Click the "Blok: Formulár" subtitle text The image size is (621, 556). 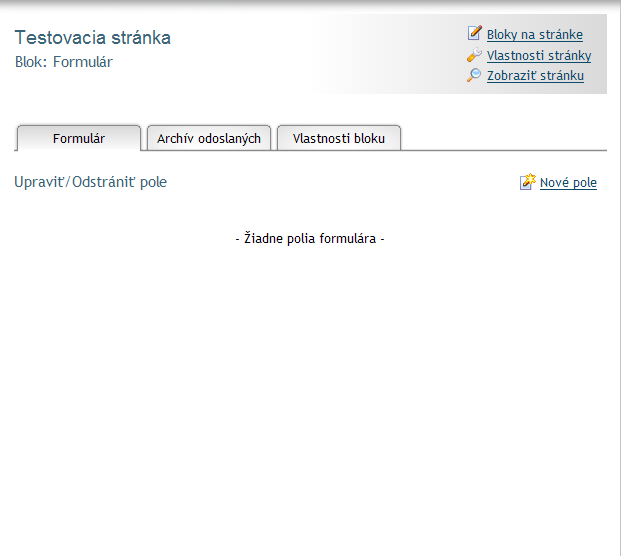pyautogui.click(x=64, y=62)
